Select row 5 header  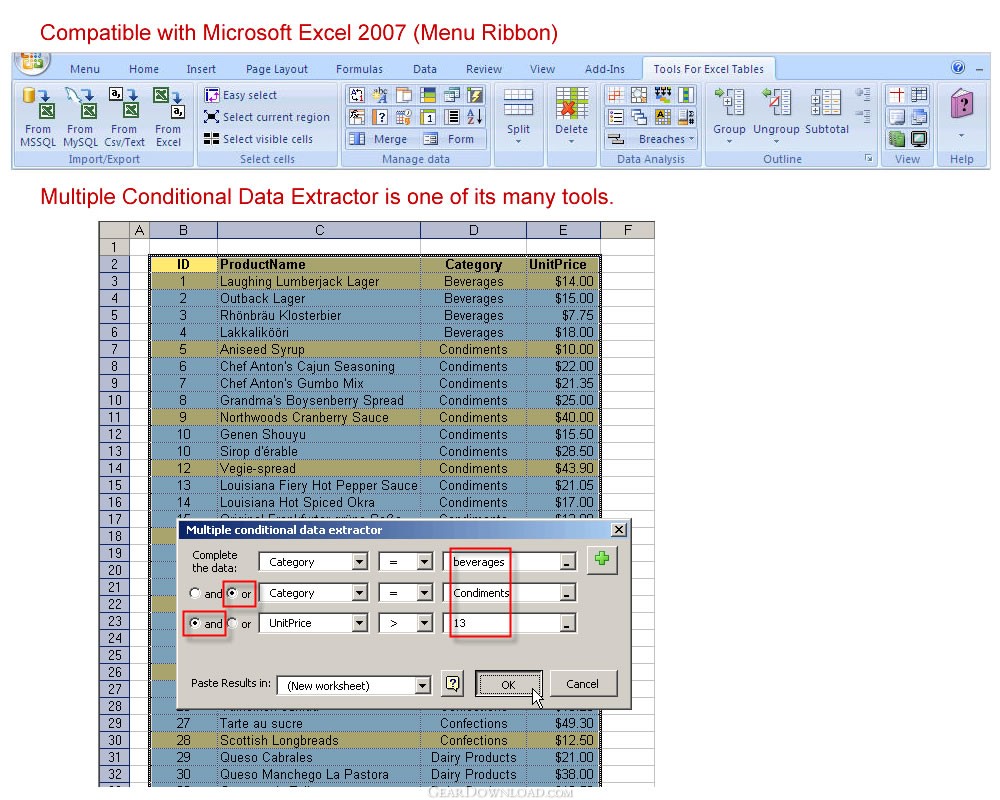[x=114, y=315]
